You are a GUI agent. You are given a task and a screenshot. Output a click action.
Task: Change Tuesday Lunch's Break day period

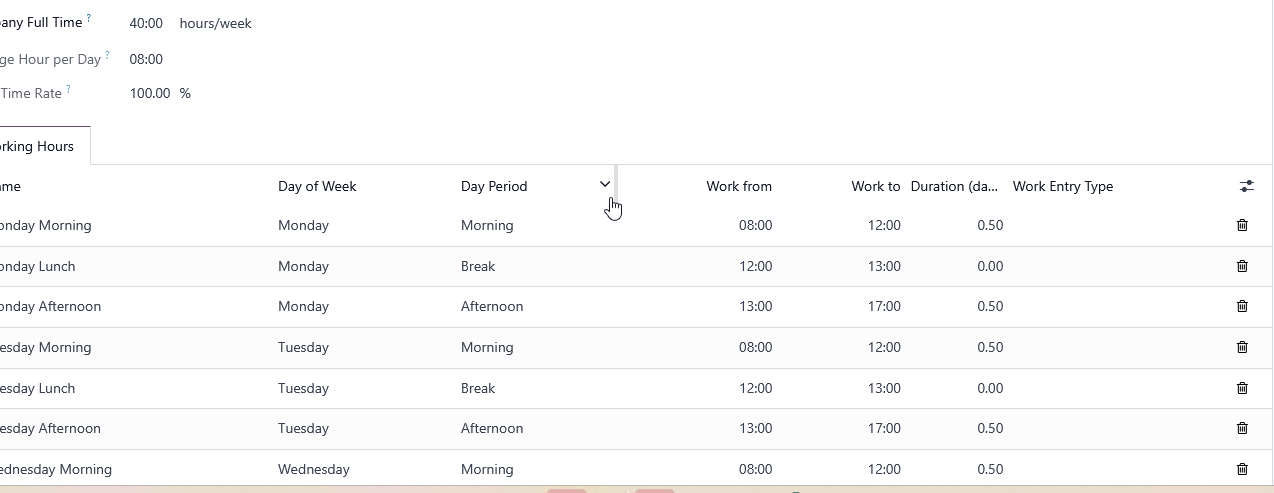click(x=536, y=388)
